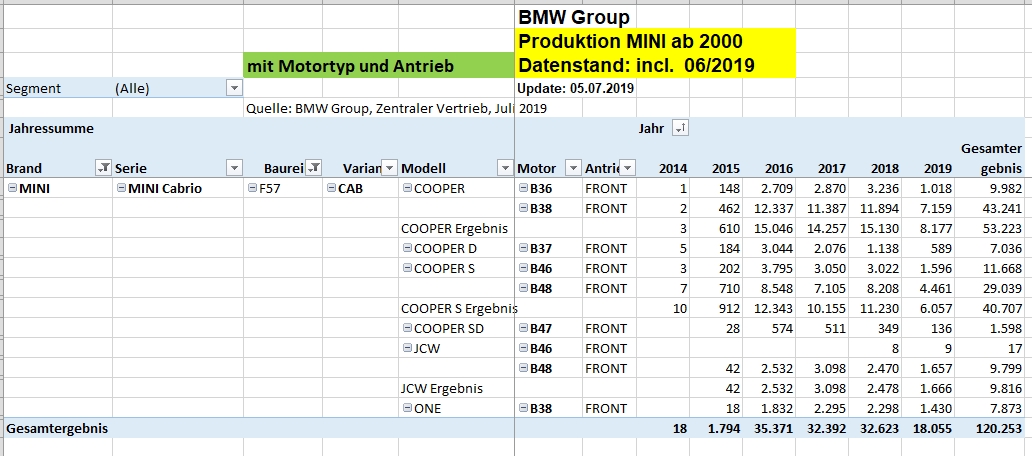This screenshot has height=456, width=1032.
Task: Open the Modell column dropdown
Action: coord(503,168)
